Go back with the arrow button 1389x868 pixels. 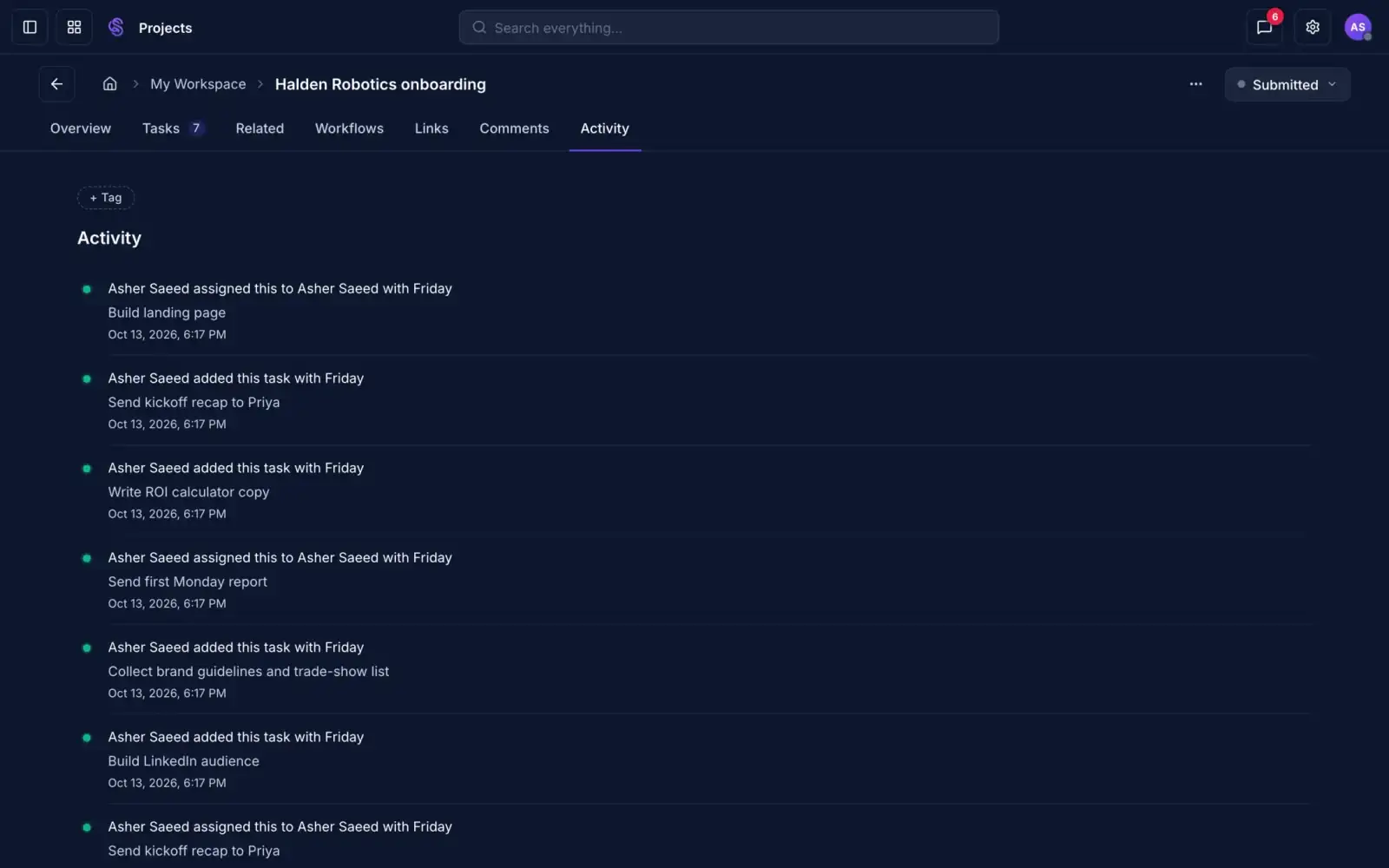click(x=56, y=84)
